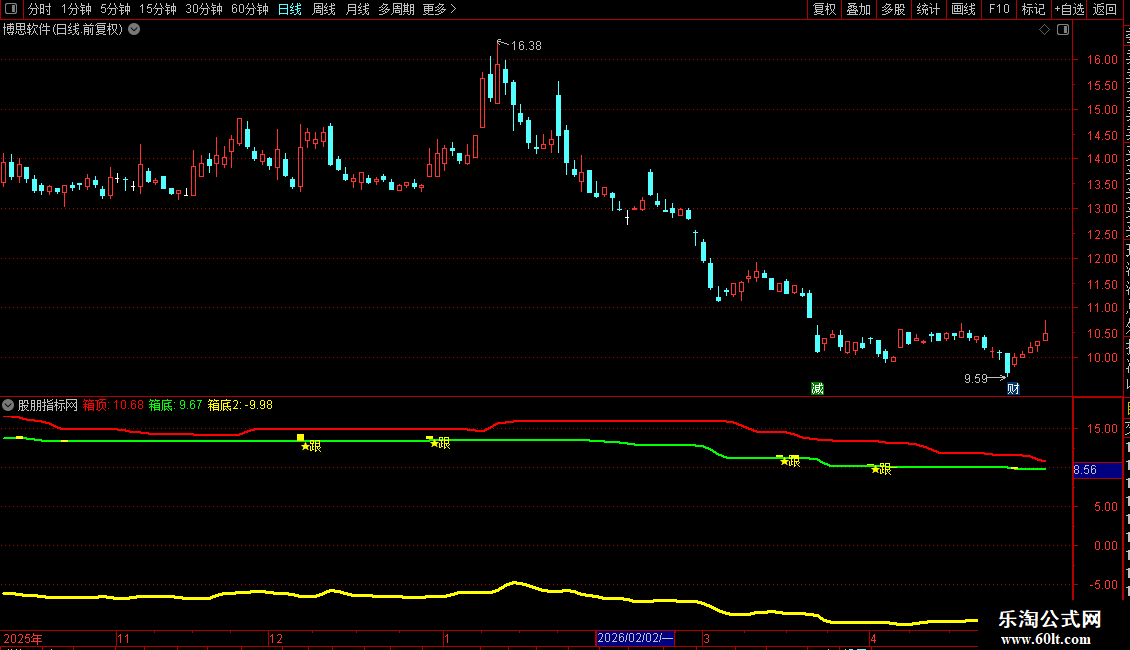Click the green 减 marker icon
1130x650 pixels.
[x=817, y=388]
